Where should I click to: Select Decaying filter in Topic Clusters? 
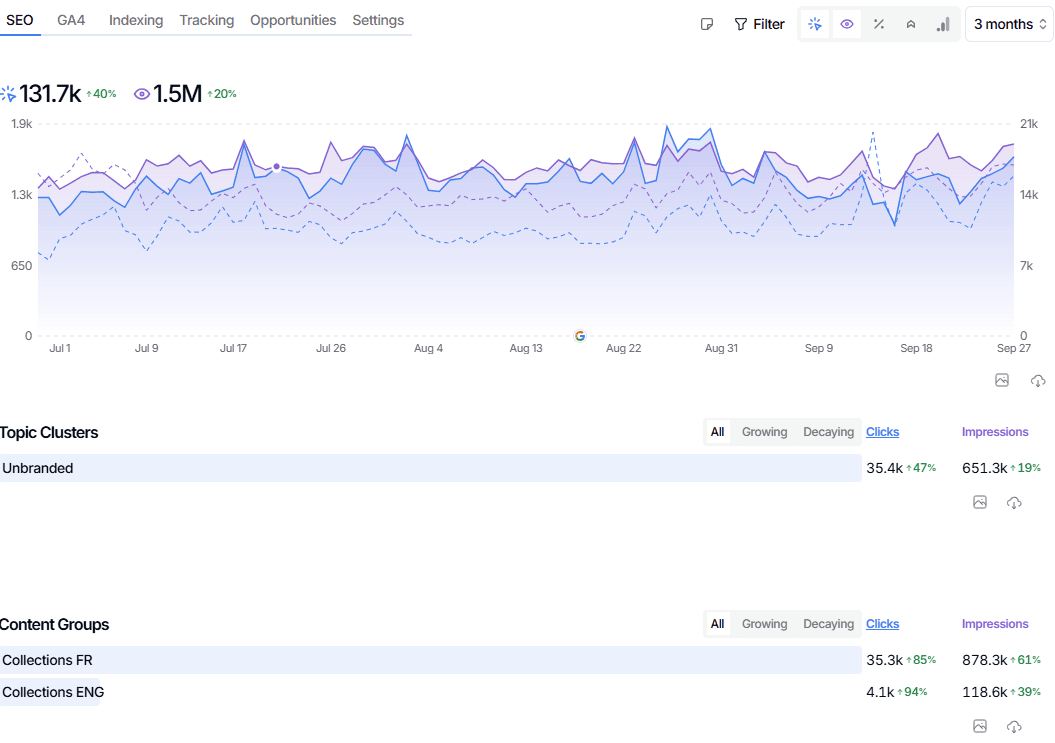click(x=828, y=432)
